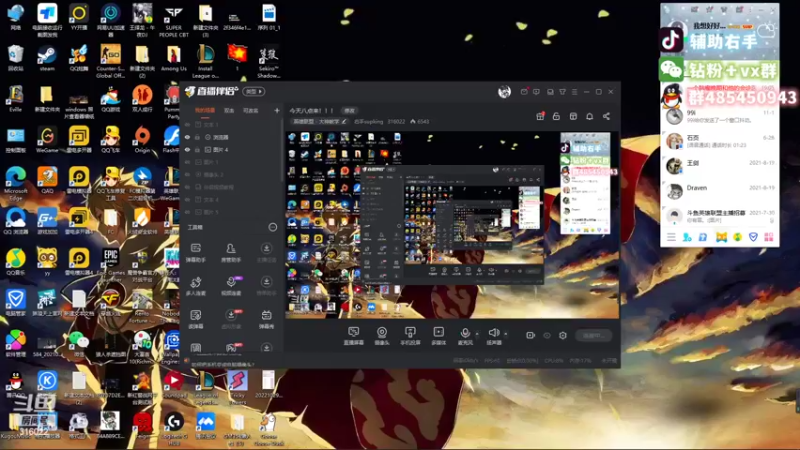This screenshot has width=800, height=450.
Task: Select Origin desktop shortcut
Action: (142, 140)
